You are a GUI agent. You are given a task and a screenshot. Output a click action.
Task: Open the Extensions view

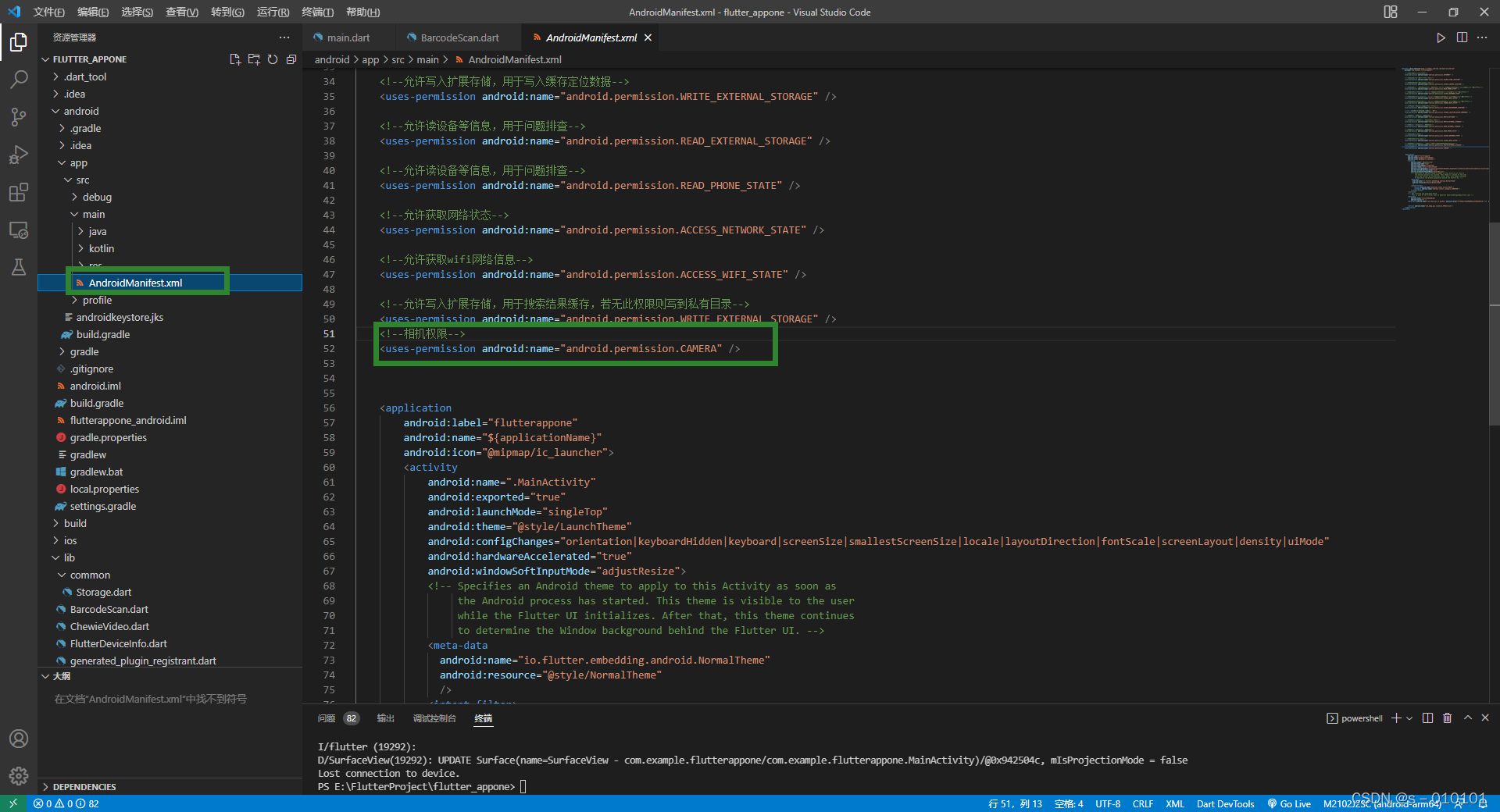tap(19, 191)
